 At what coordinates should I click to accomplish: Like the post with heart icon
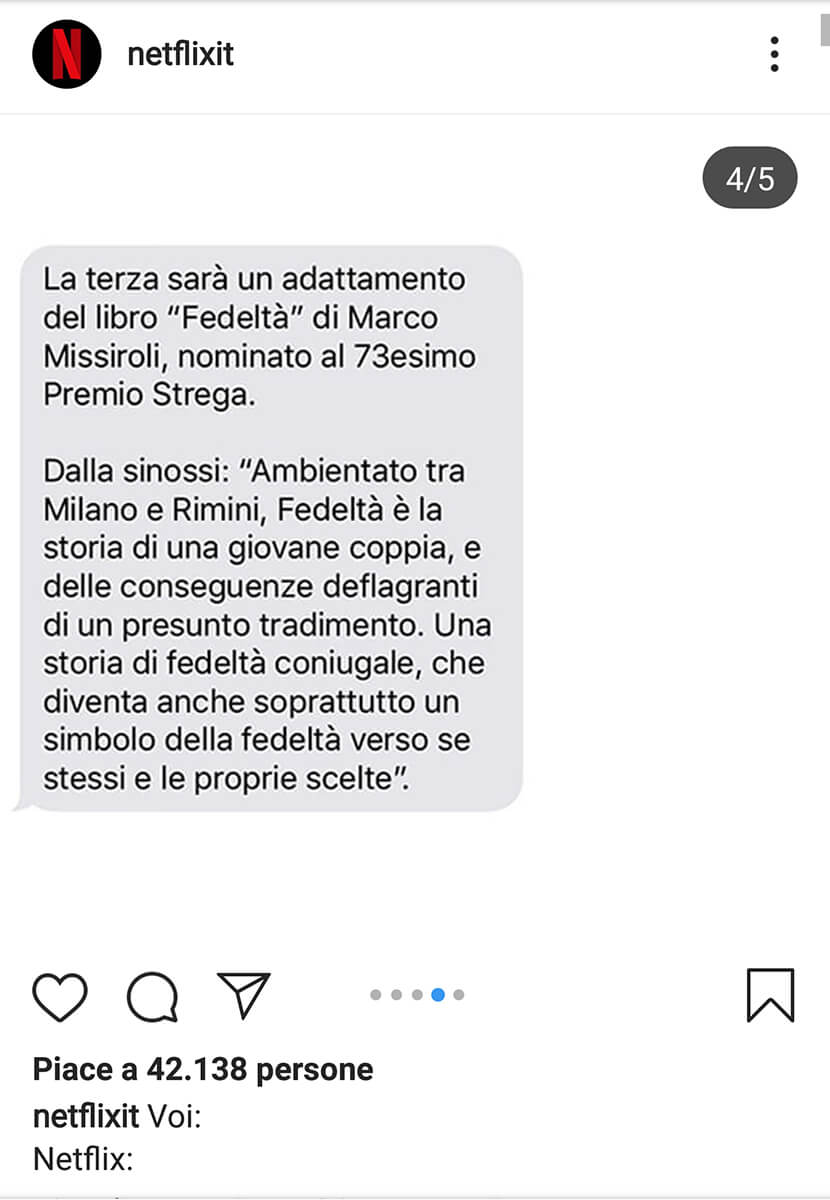click(60, 995)
